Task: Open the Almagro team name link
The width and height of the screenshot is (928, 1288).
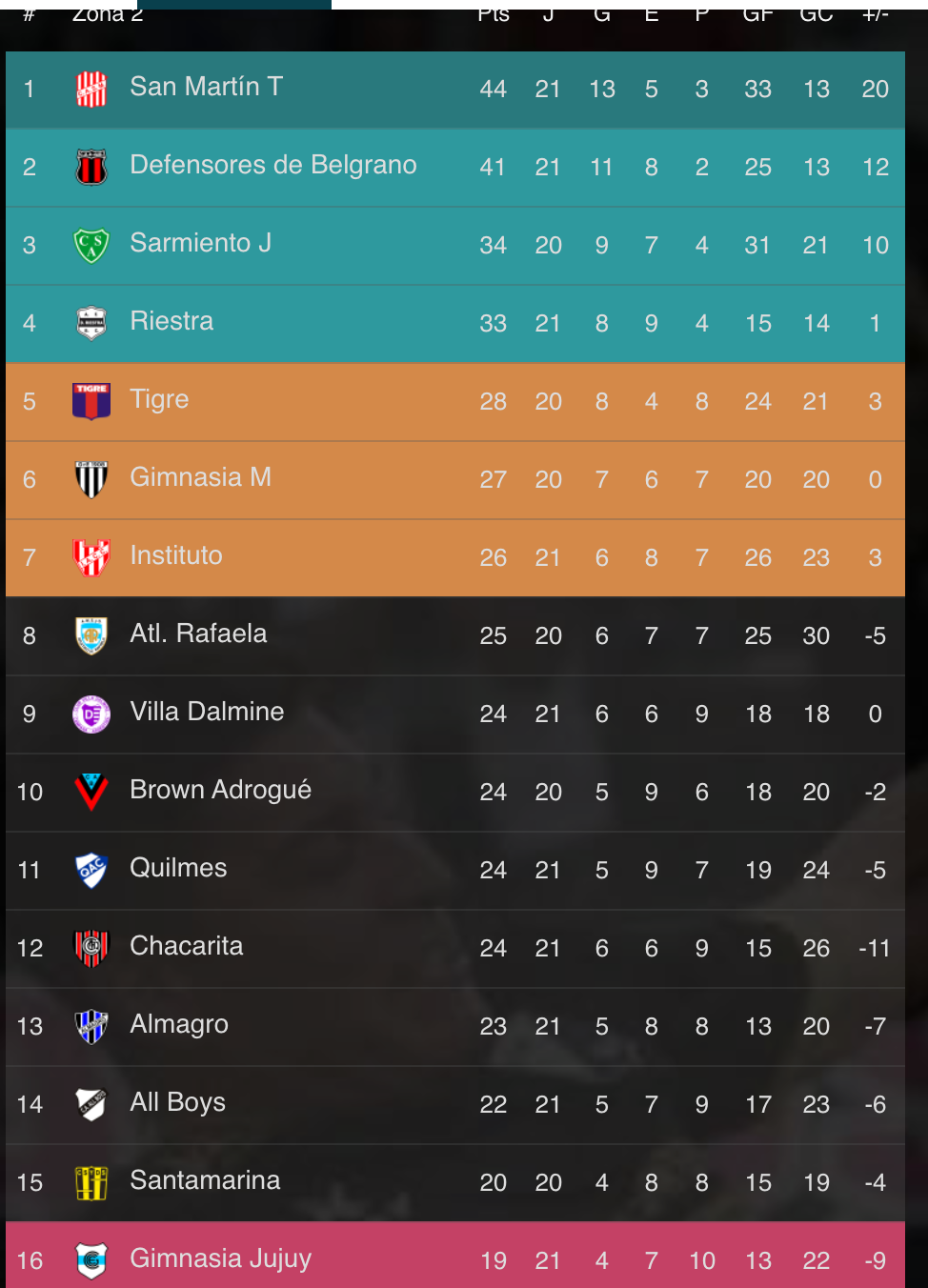Action: [x=179, y=1024]
